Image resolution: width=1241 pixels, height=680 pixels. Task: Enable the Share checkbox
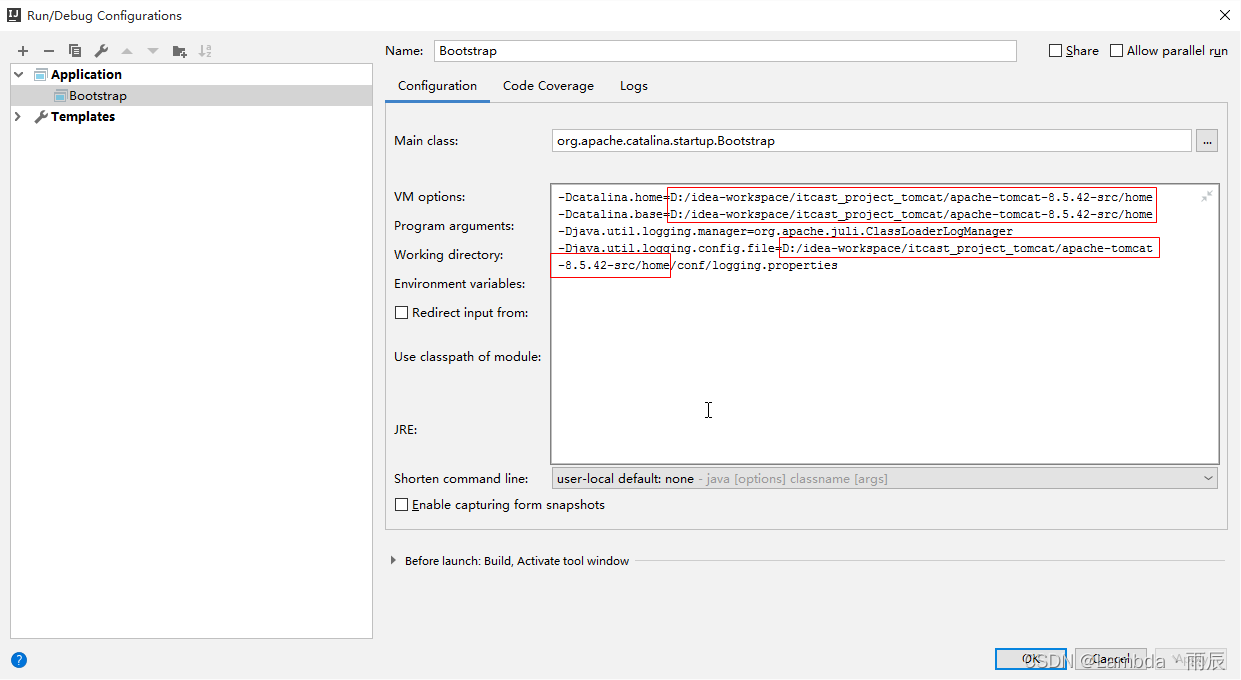click(x=1055, y=50)
